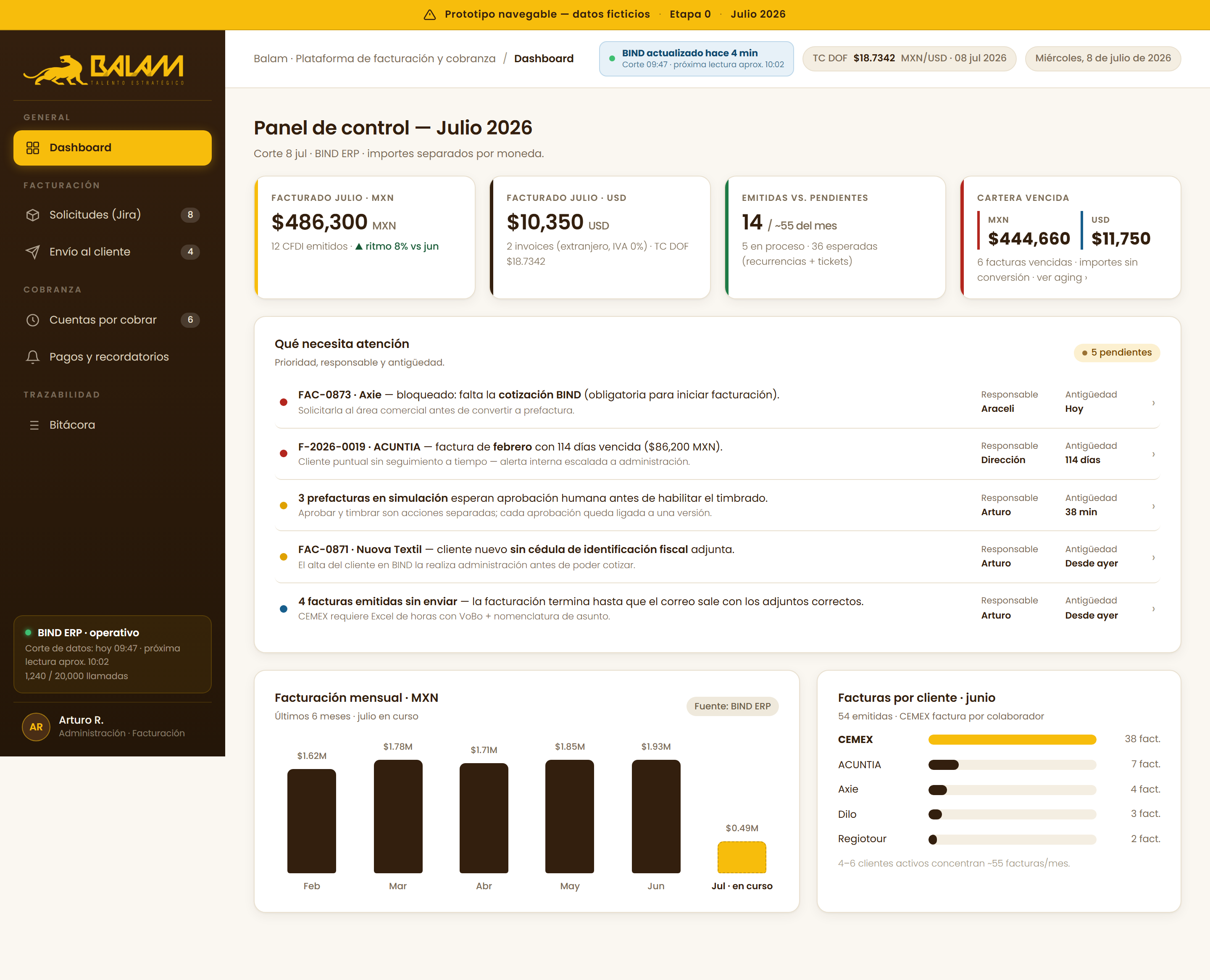The image size is (1210, 980).
Task: Click the warning triangle in prototype banner
Action: coord(429,15)
